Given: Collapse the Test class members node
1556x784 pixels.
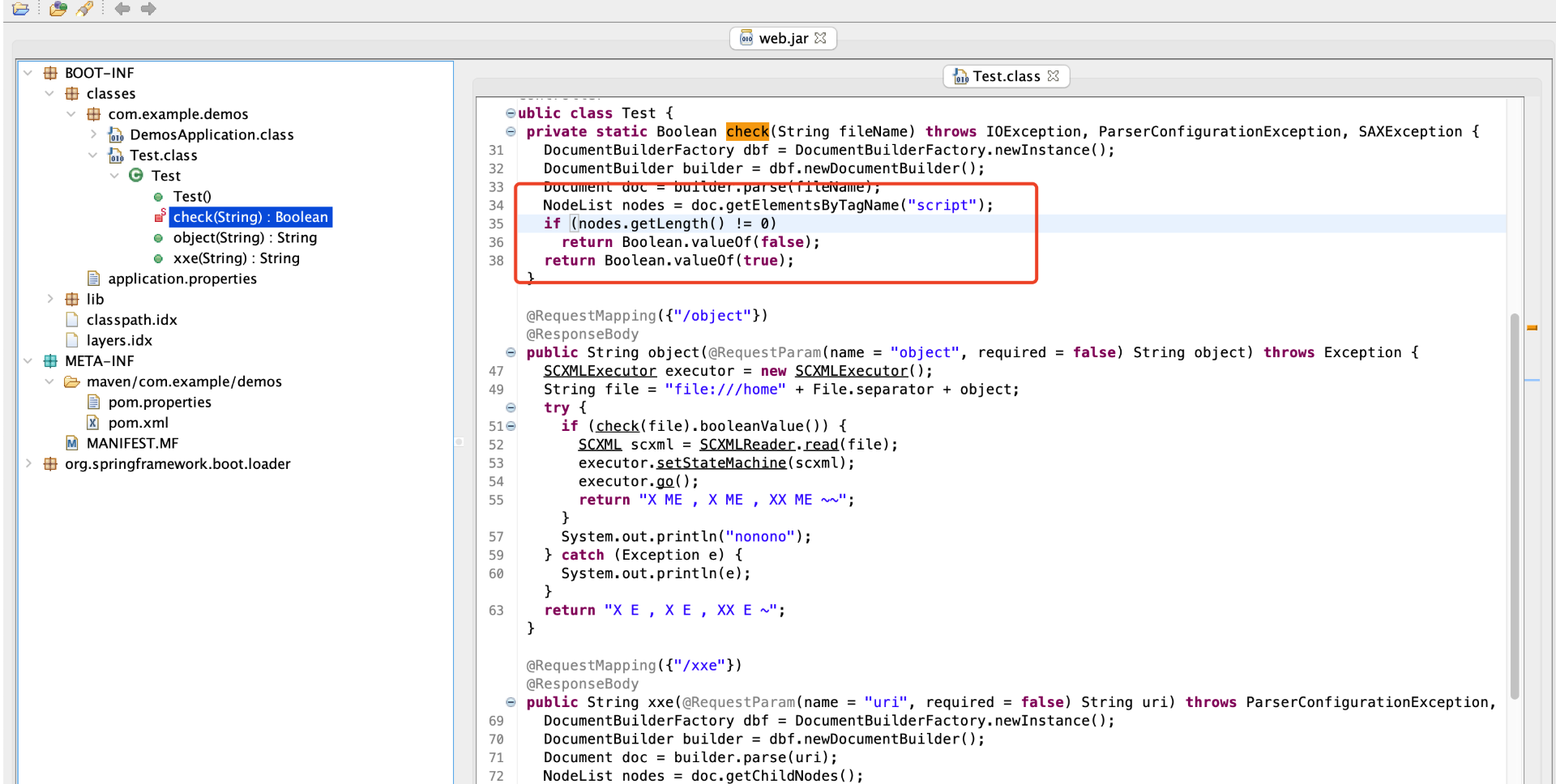Looking at the screenshot, I should [114, 176].
